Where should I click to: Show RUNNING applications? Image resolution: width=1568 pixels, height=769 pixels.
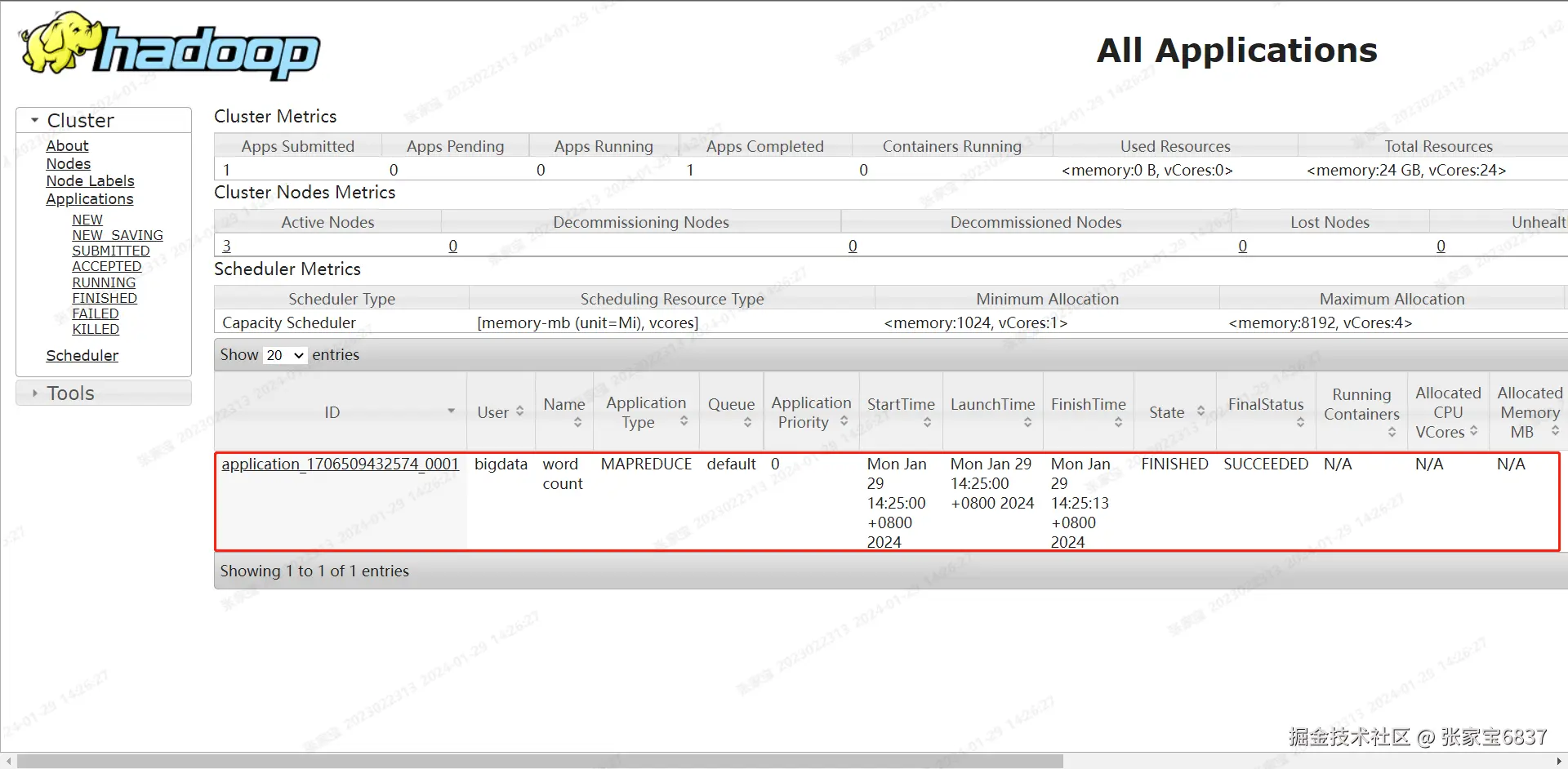104,282
